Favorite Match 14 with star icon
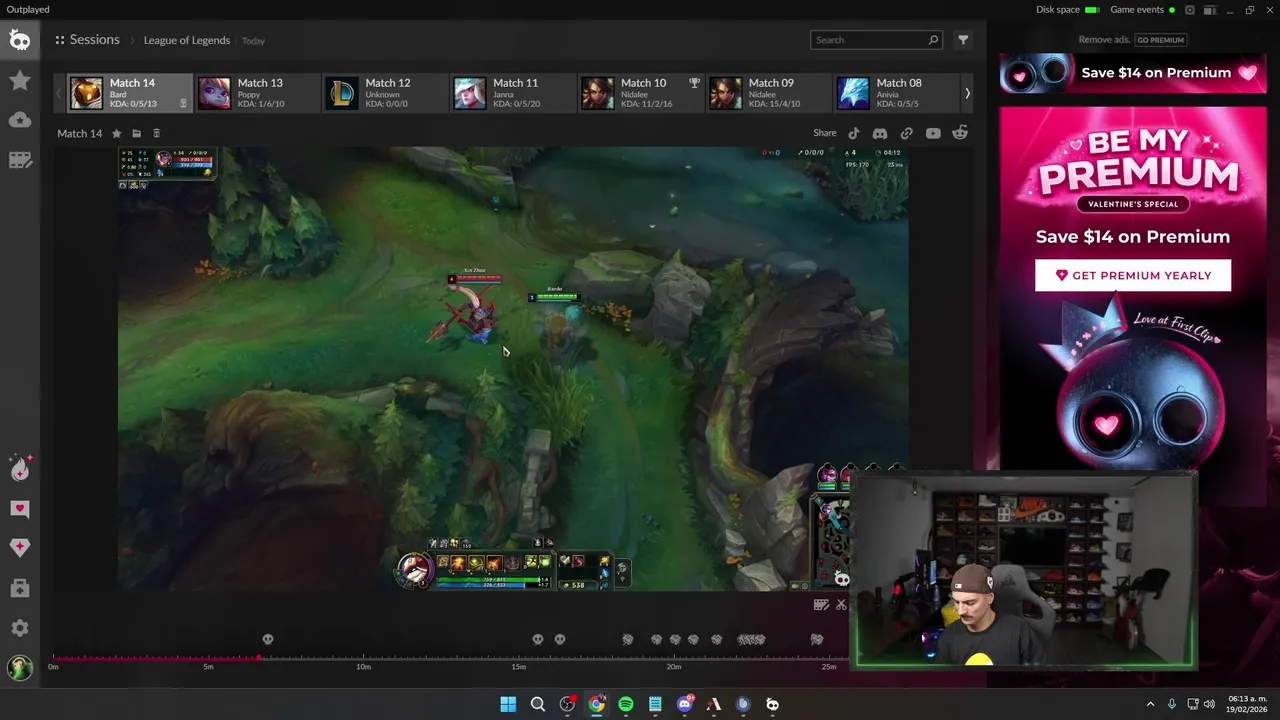1280x720 pixels. click(116, 133)
